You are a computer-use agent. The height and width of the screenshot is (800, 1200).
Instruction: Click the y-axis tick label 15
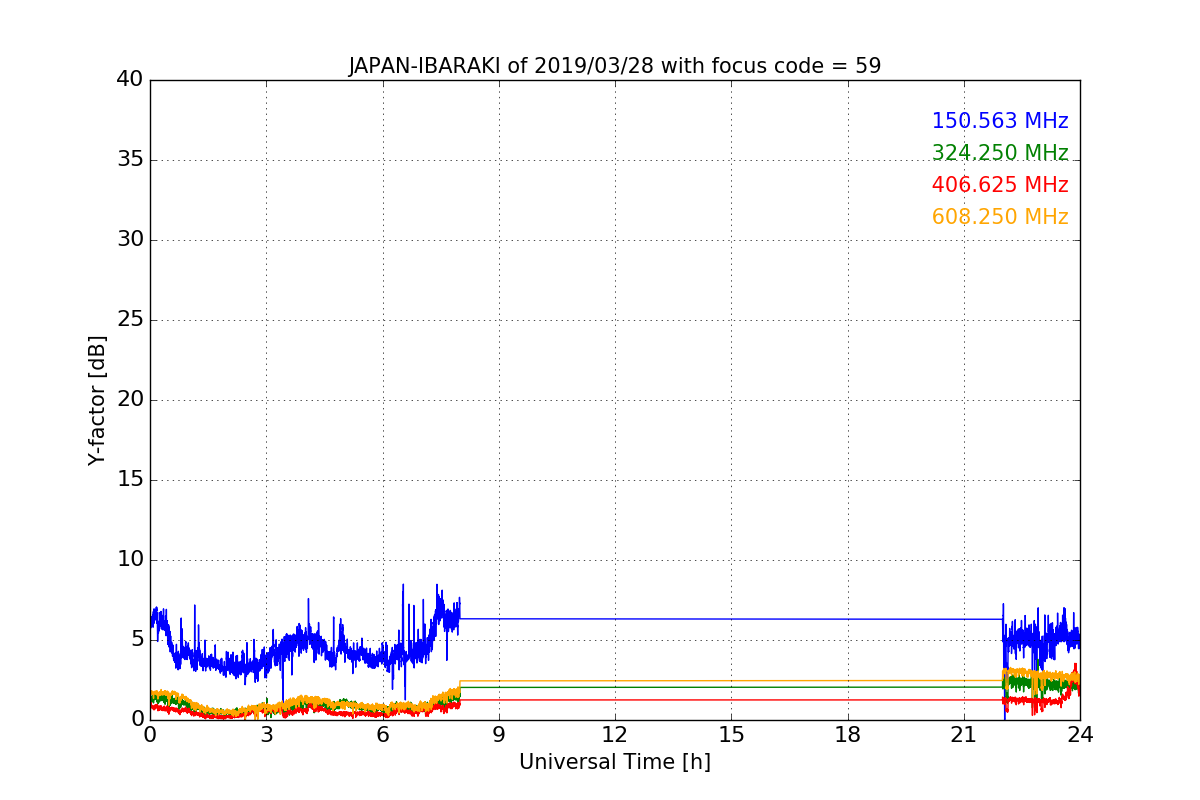point(130,480)
